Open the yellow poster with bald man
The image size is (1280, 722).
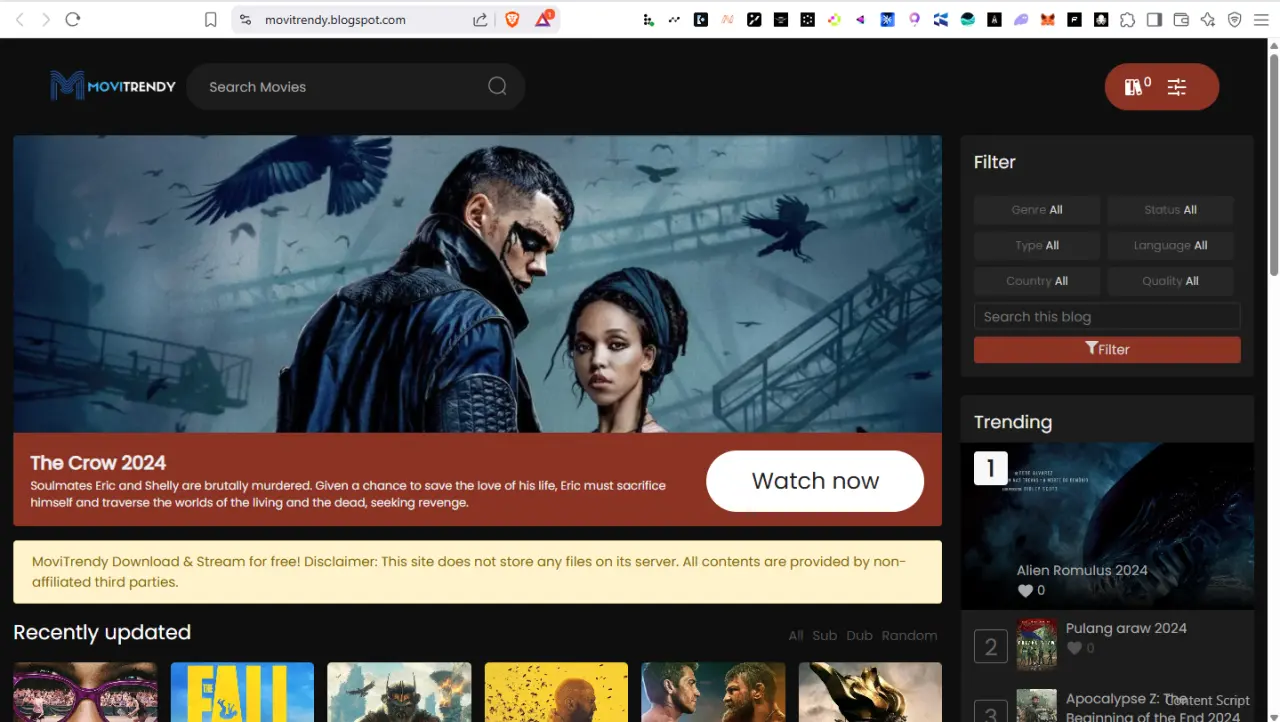point(556,692)
